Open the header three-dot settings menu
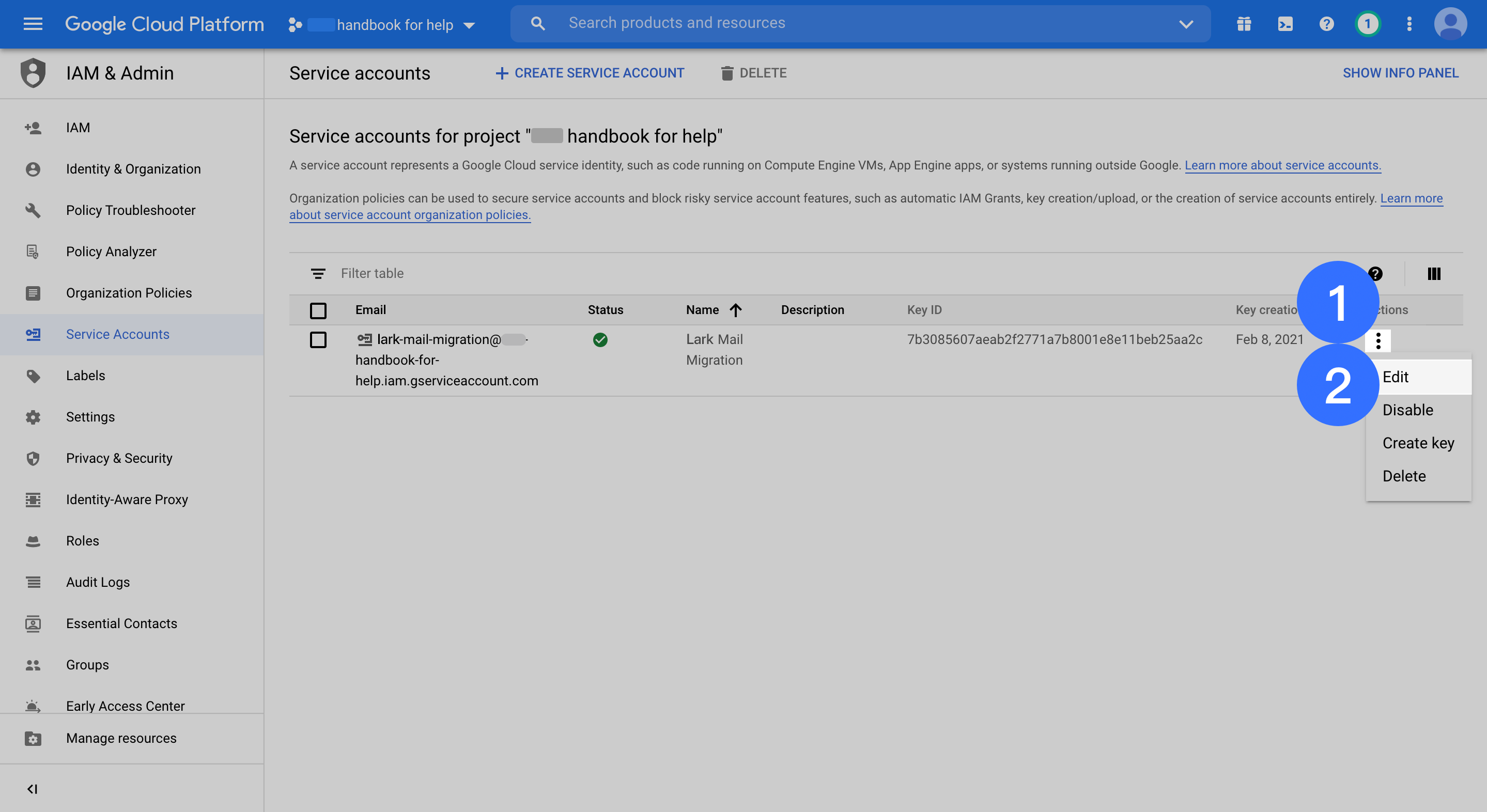 [x=1409, y=24]
